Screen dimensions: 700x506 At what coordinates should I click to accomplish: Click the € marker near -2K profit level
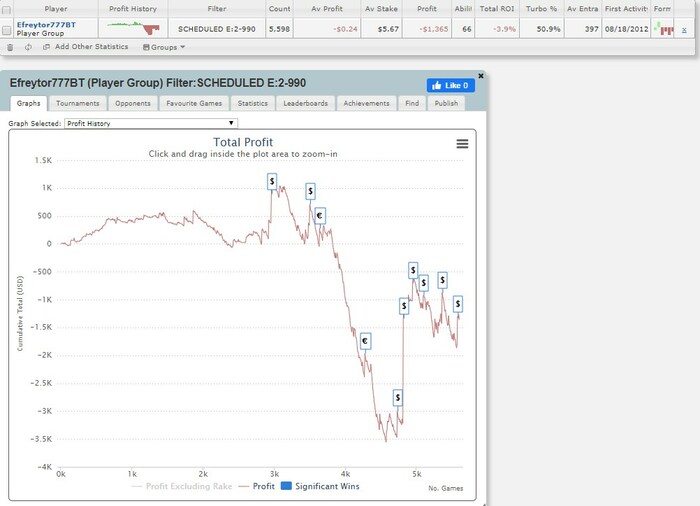point(365,341)
